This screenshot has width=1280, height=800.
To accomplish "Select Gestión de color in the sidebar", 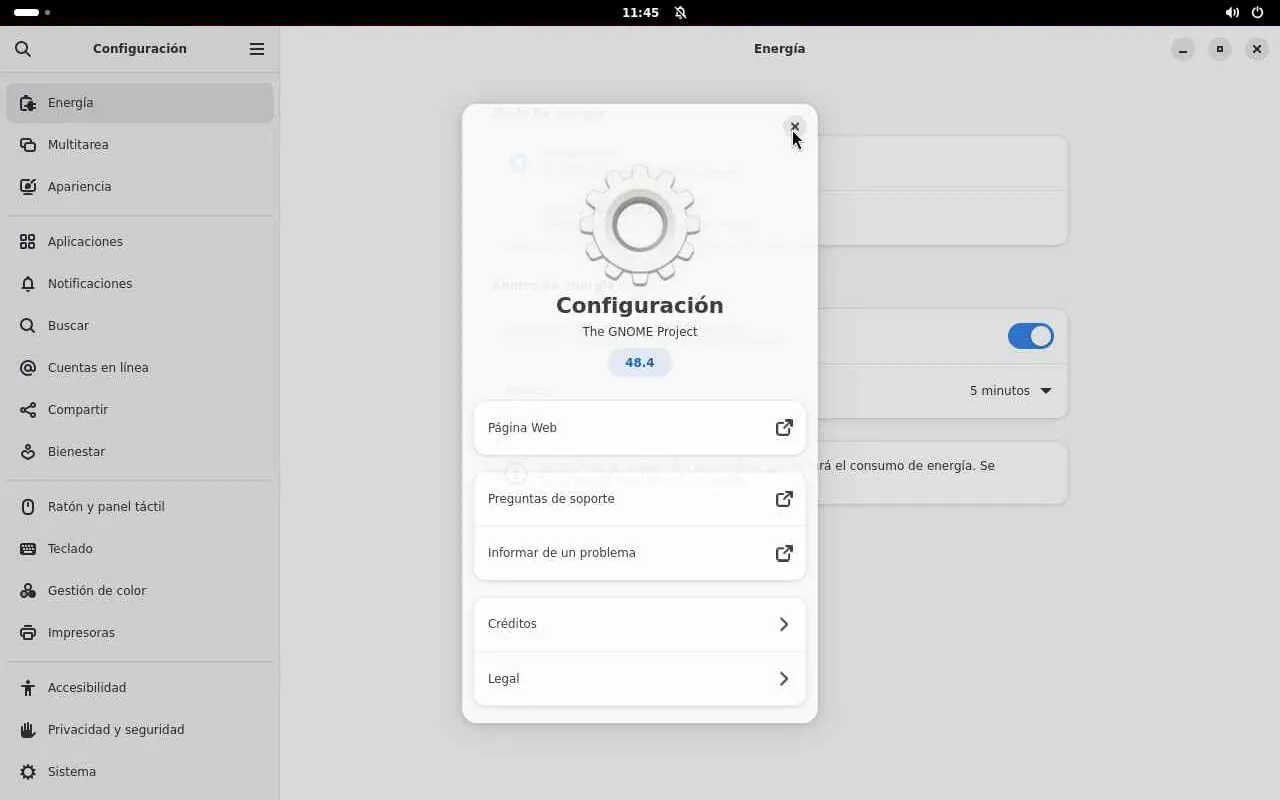I will coord(140,591).
